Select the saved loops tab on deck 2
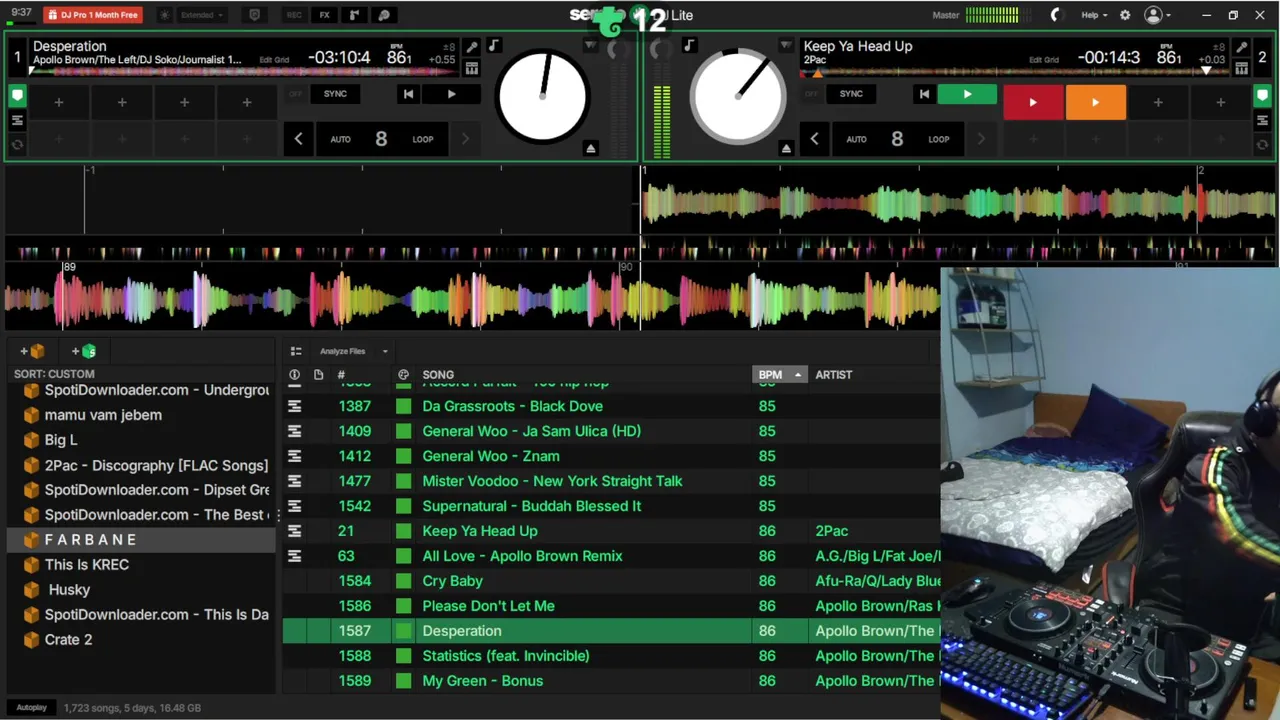This screenshot has width=1280, height=720. (x=1262, y=121)
